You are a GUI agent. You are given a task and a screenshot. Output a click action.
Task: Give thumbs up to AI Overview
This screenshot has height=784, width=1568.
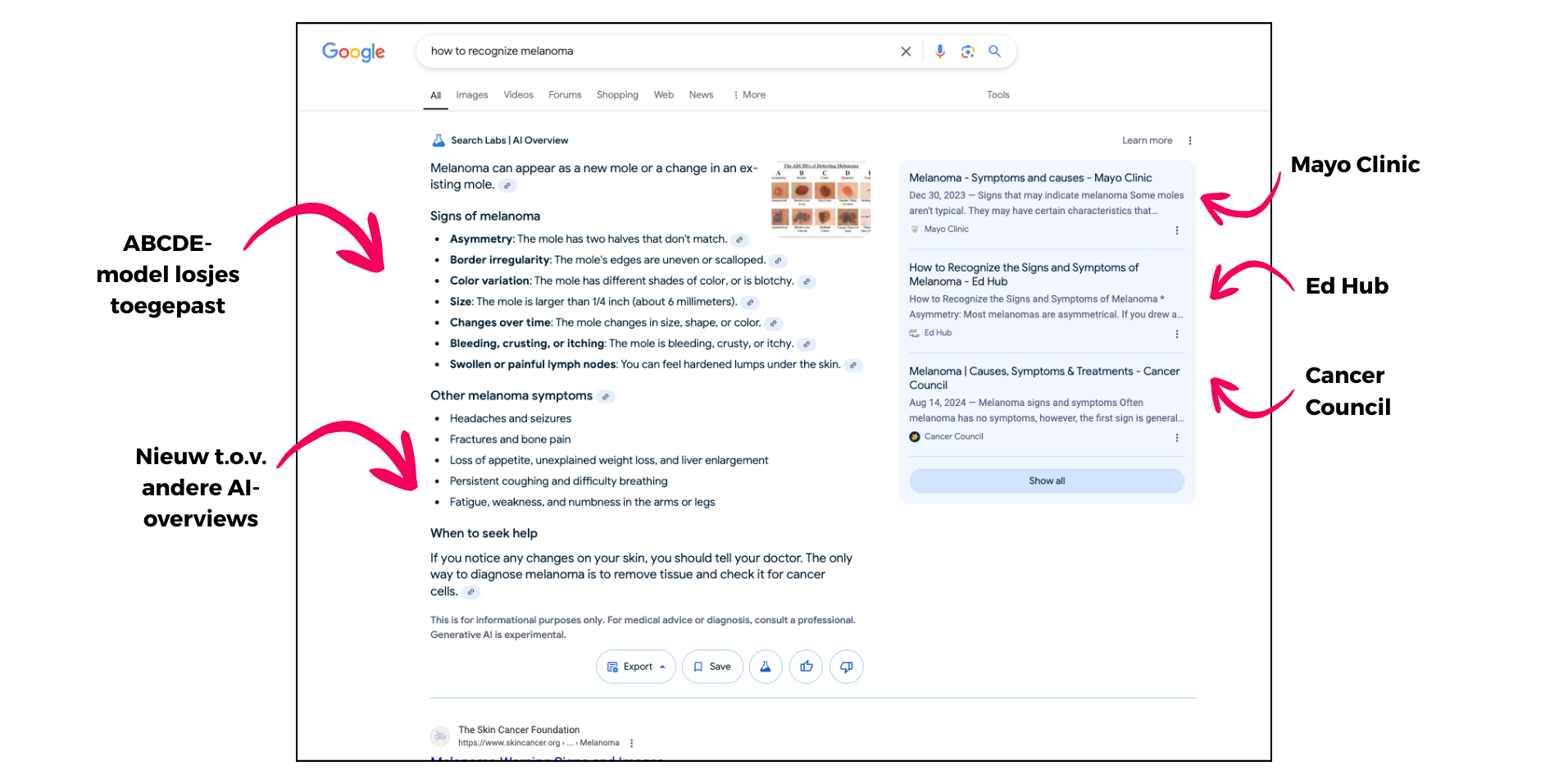click(807, 667)
